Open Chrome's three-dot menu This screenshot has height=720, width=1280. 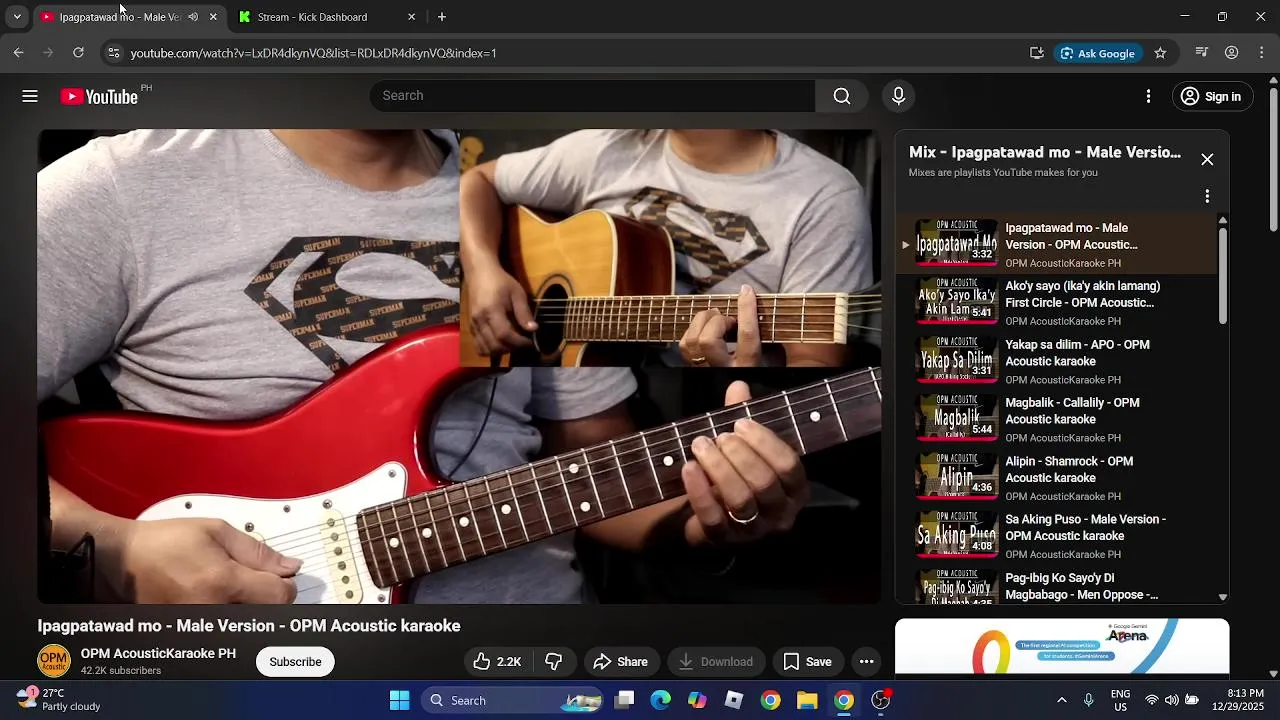pyautogui.click(x=1261, y=53)
